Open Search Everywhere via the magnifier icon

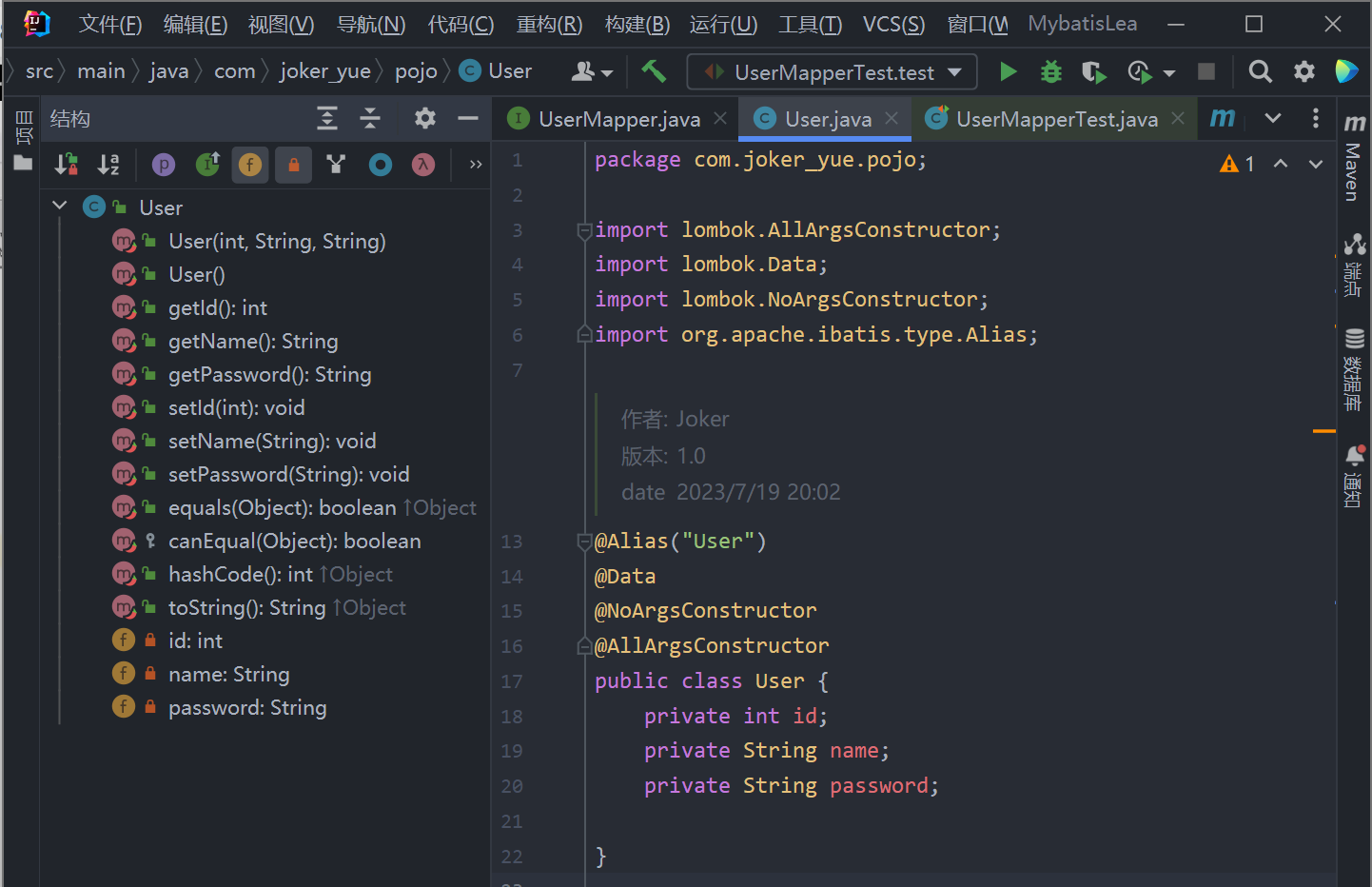click(1260, 71)
